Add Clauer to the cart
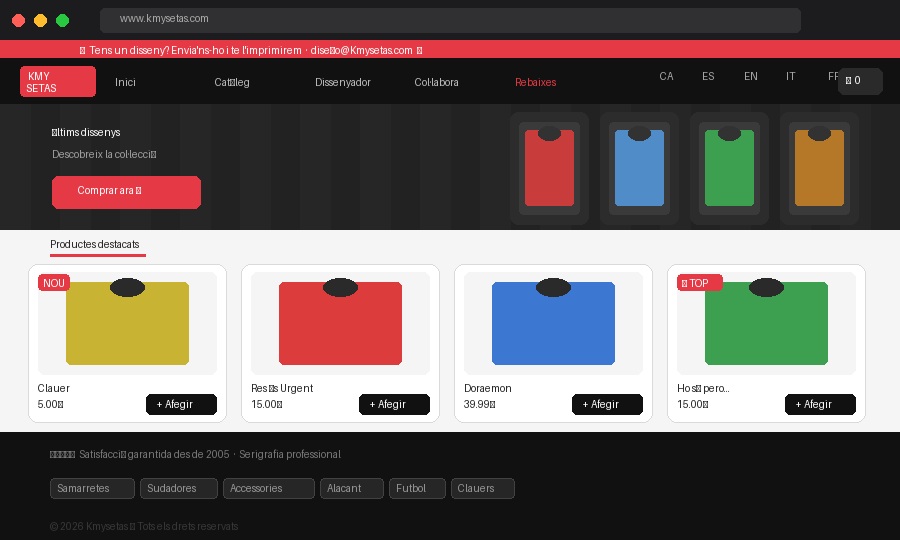 [x=181, y=405]
